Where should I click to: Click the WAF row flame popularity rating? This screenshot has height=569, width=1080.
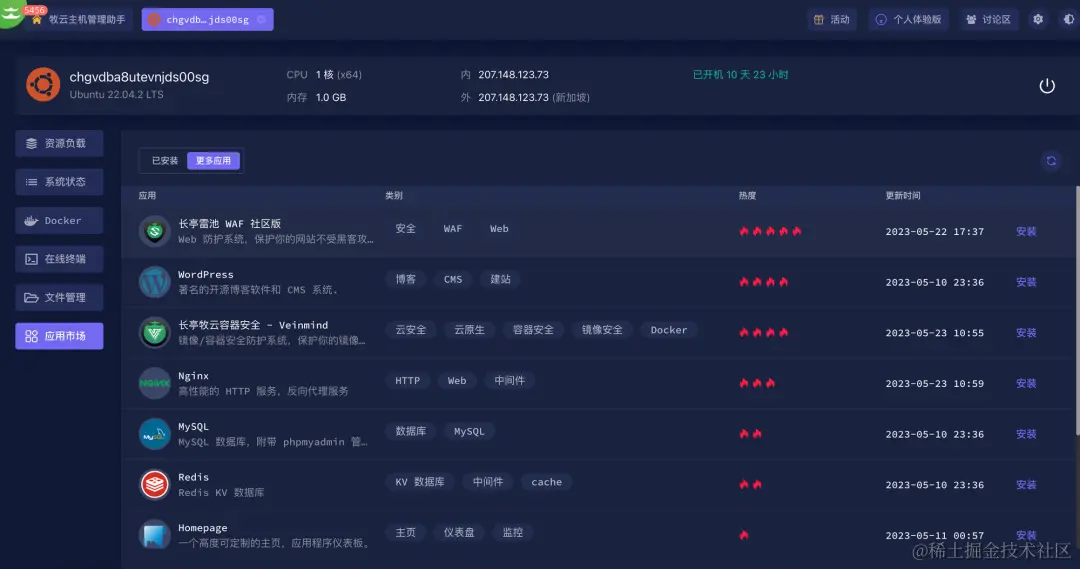[770, 231]
